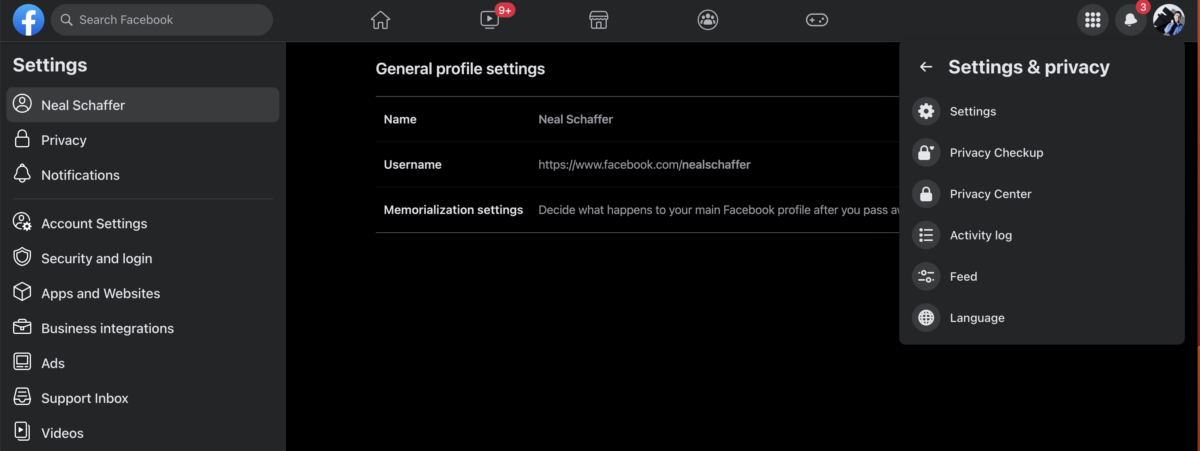Open Ads in settings sidebar

(x=143, y=363)
